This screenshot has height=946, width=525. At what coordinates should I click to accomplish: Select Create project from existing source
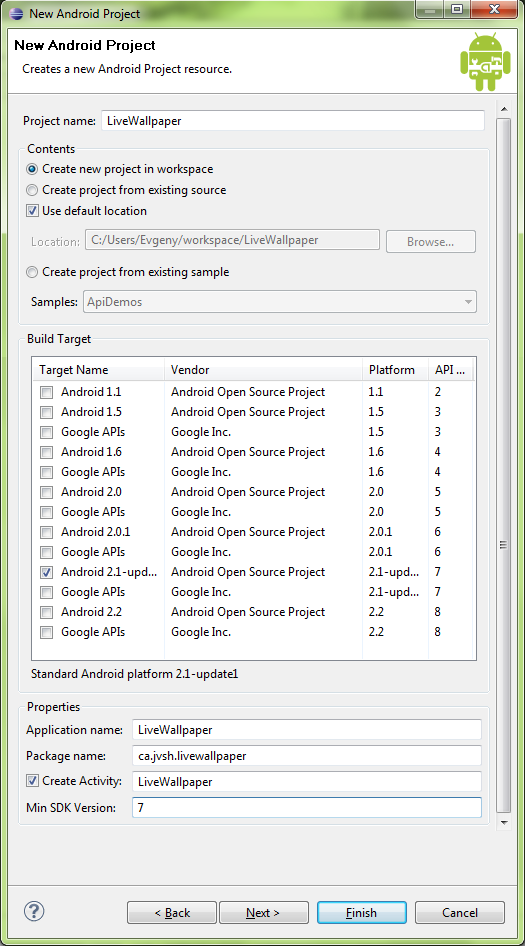[x=32, y=191]
